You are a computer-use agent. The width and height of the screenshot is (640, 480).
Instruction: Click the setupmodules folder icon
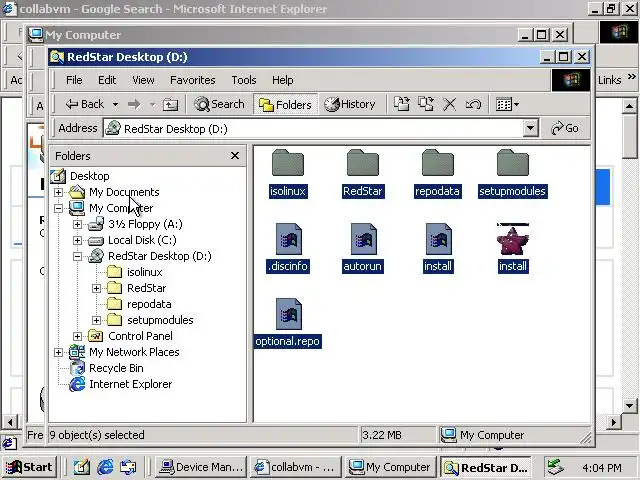[x=513, y=163]
